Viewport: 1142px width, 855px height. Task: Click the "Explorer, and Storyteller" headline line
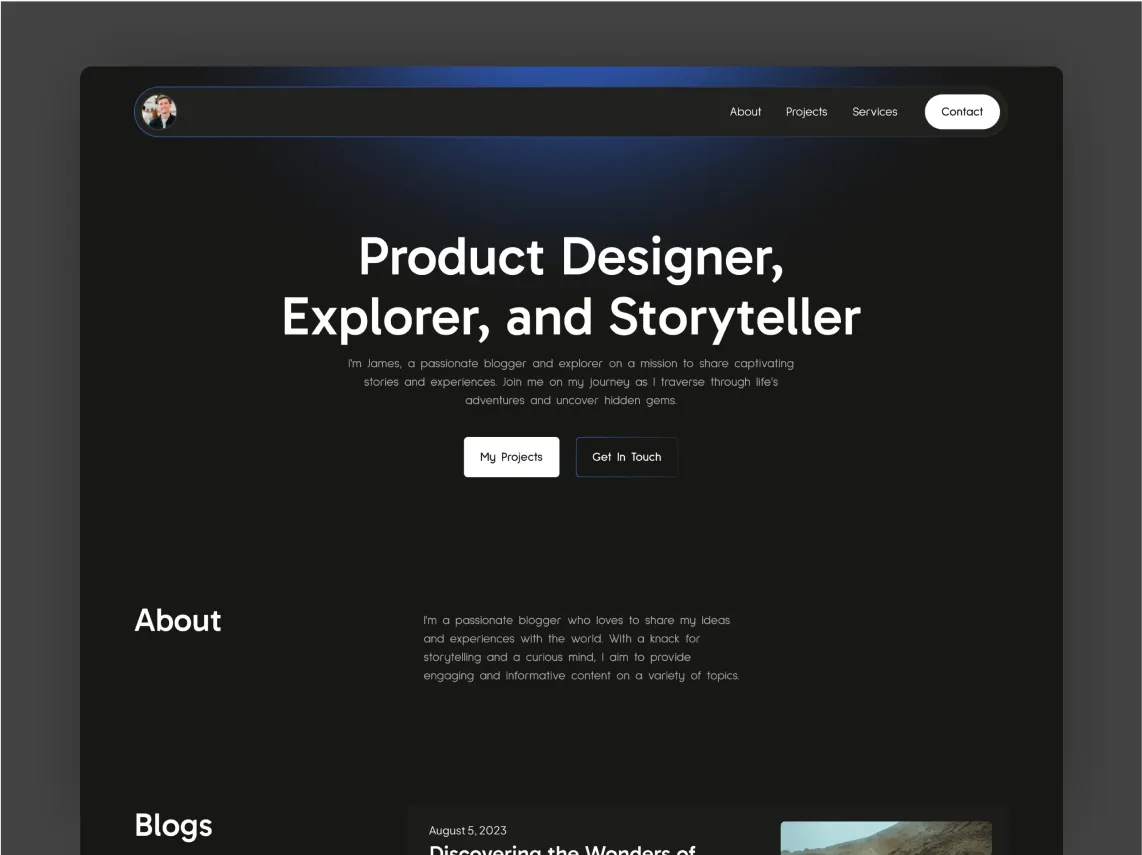(571, 318)
